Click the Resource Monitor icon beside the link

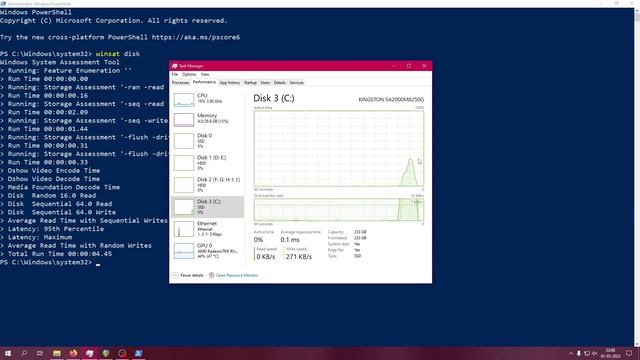coord(211,275)
